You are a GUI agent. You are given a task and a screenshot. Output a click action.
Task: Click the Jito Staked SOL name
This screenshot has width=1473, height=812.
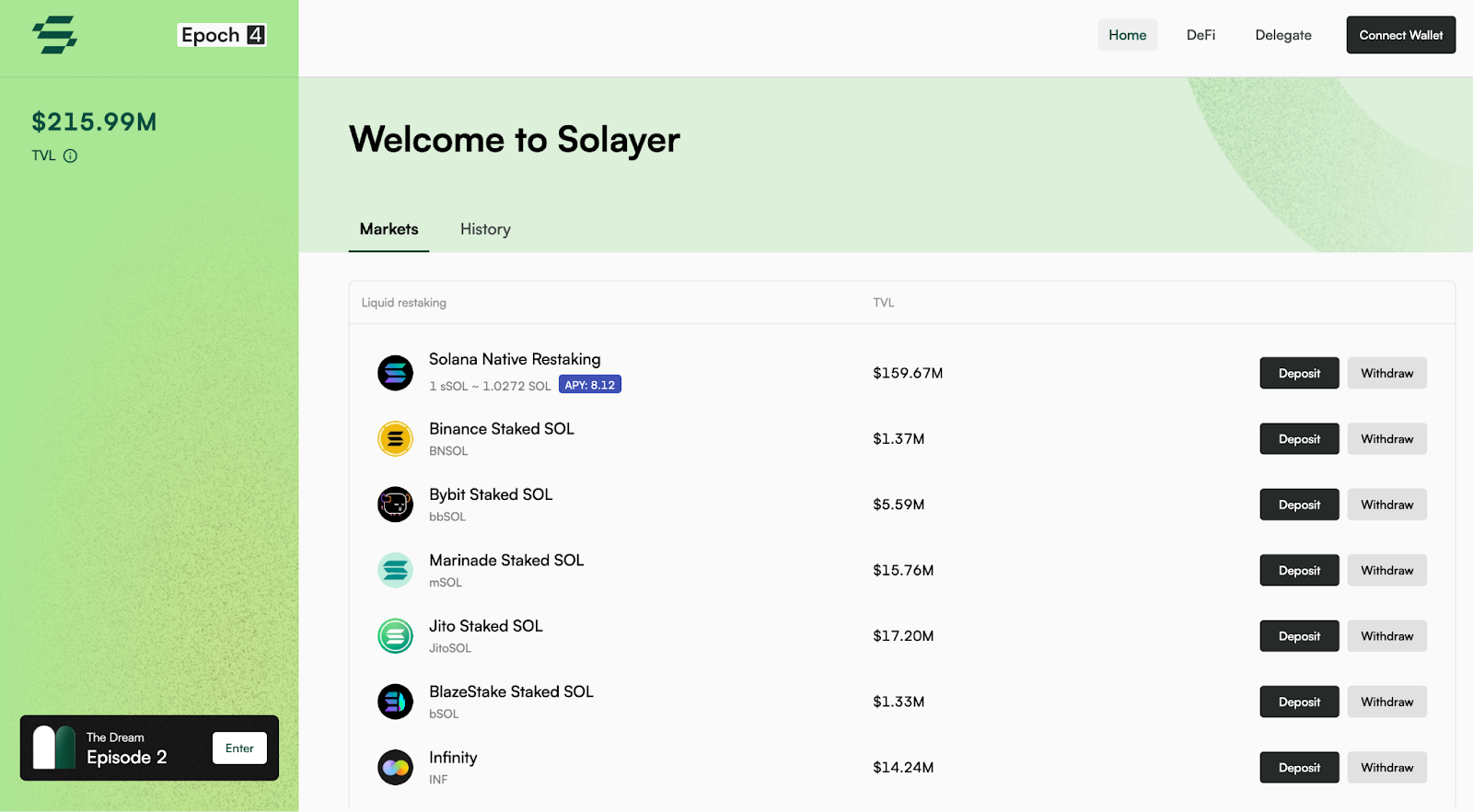pos(486,626)
